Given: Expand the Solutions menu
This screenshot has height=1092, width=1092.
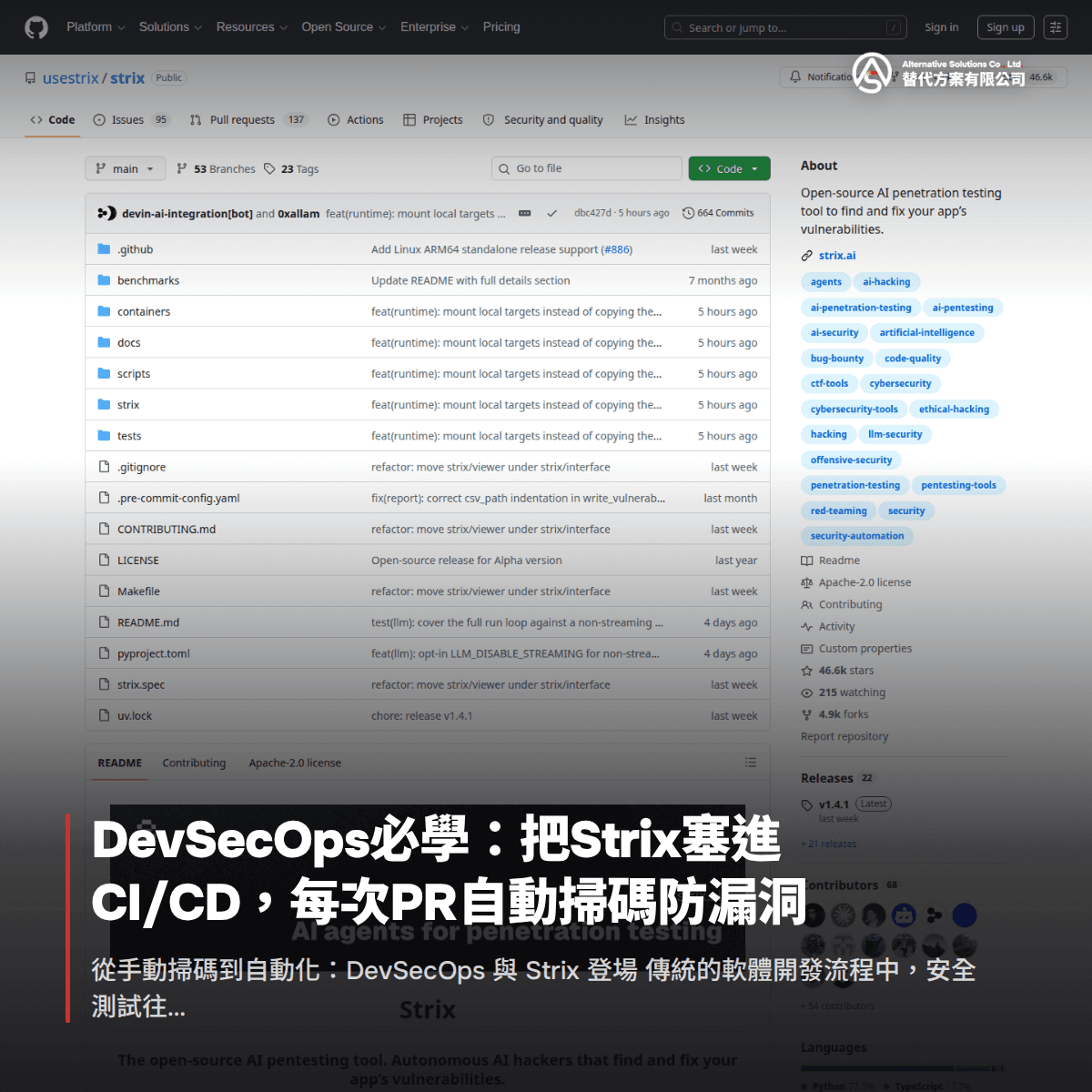Looking at the screenshot, I should click(170, 27).
